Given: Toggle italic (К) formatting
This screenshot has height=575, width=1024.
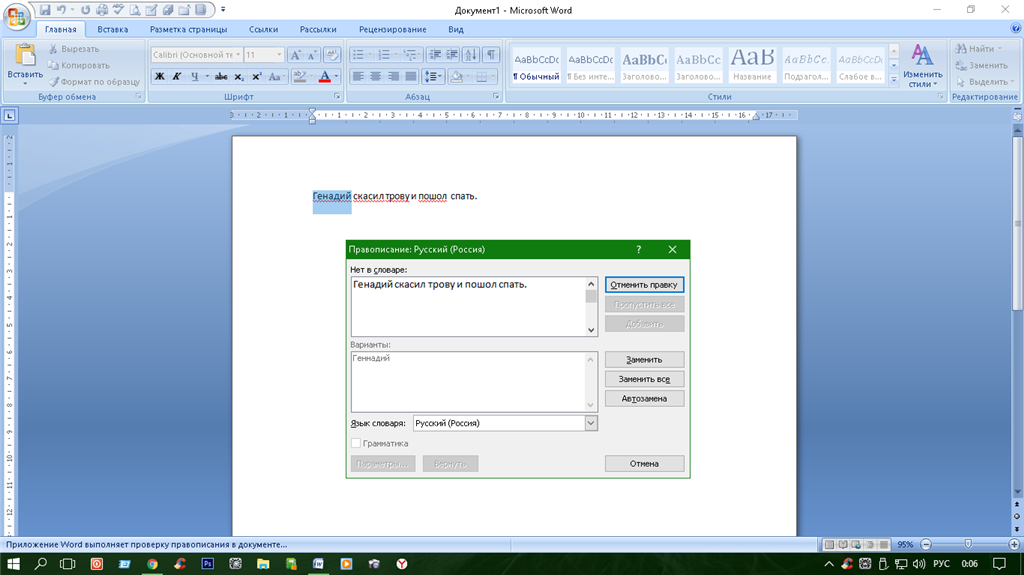Looking at the screenshot, I should click(x=176, y=76).
